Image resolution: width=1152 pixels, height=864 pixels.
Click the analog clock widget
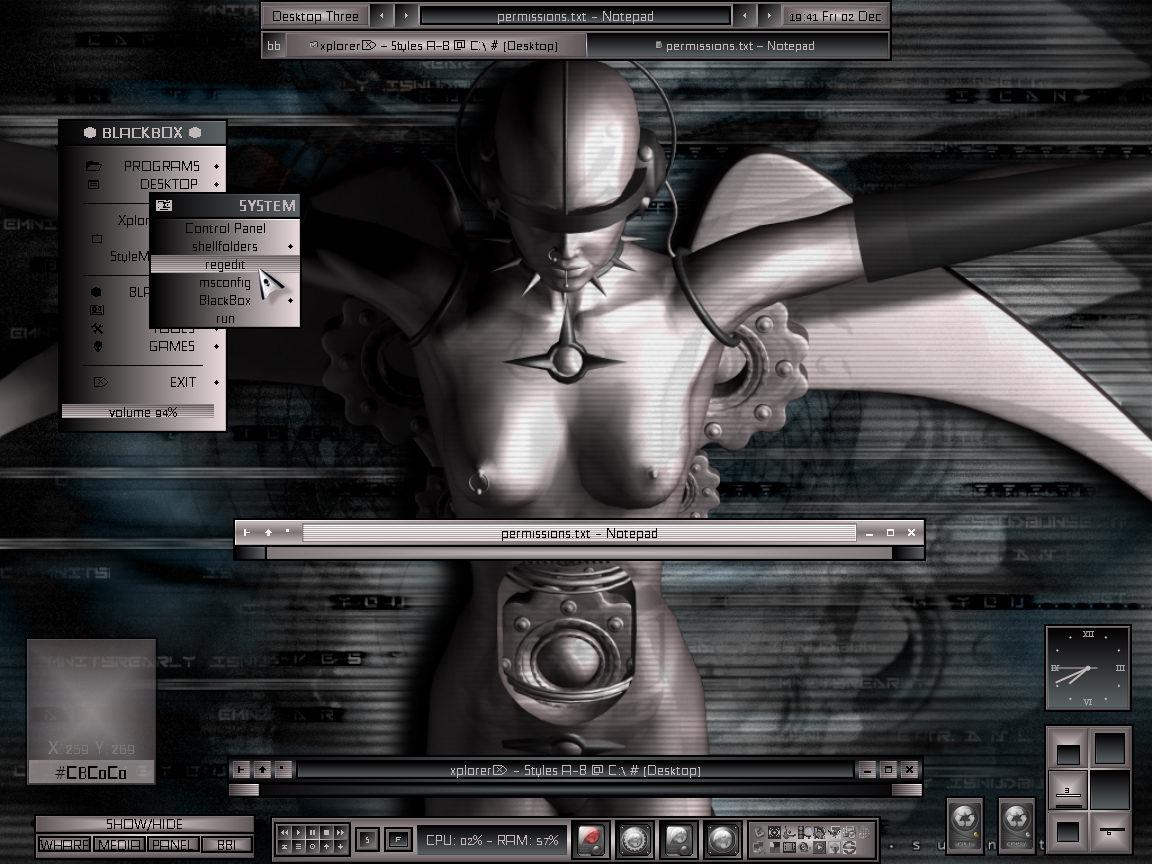tap(1088, 668)
